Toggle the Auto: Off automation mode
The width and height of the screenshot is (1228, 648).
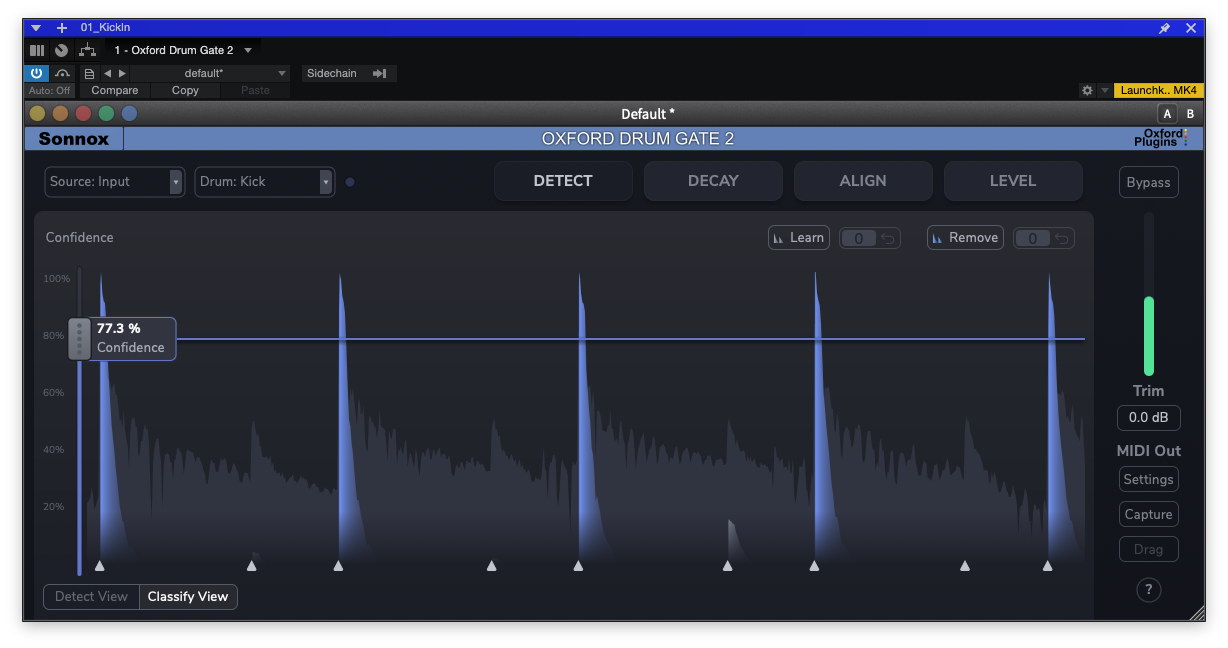pos(49,90)
